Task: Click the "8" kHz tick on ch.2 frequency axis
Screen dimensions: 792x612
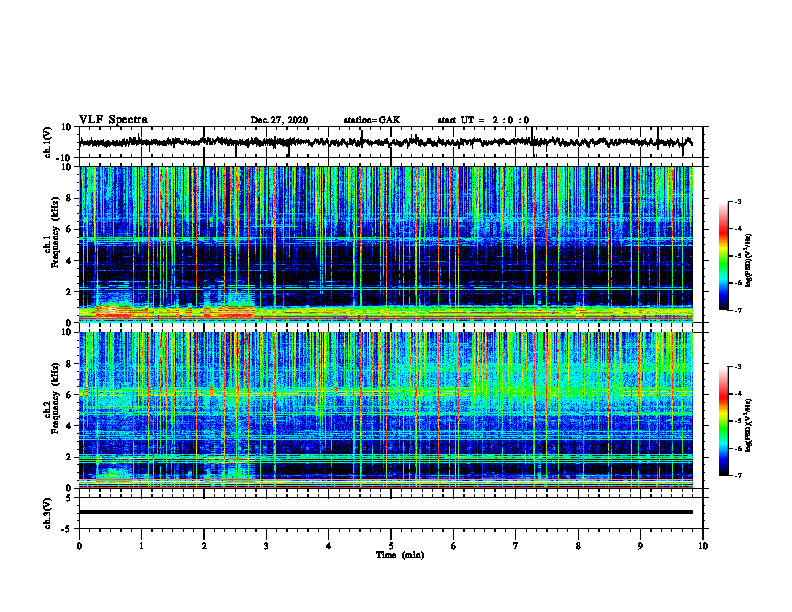Action: (x=69, y=364)
